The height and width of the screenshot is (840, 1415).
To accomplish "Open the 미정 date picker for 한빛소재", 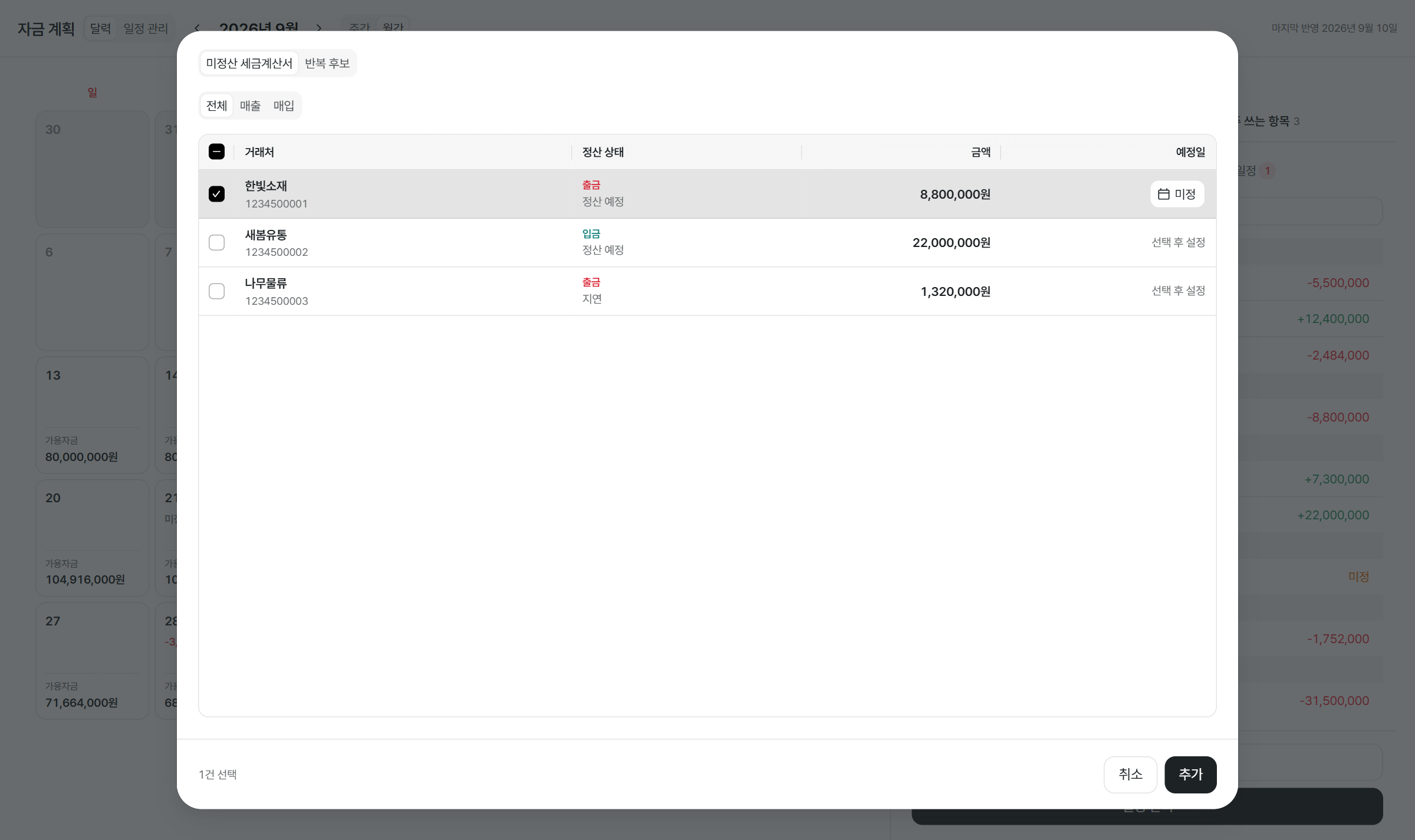I will point(1177,194).
